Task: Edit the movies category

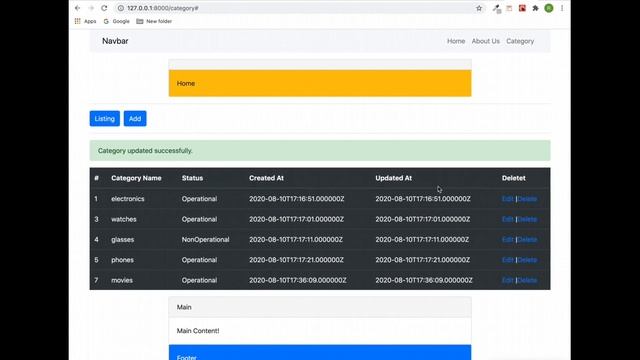Action: (x=508, y=280)
